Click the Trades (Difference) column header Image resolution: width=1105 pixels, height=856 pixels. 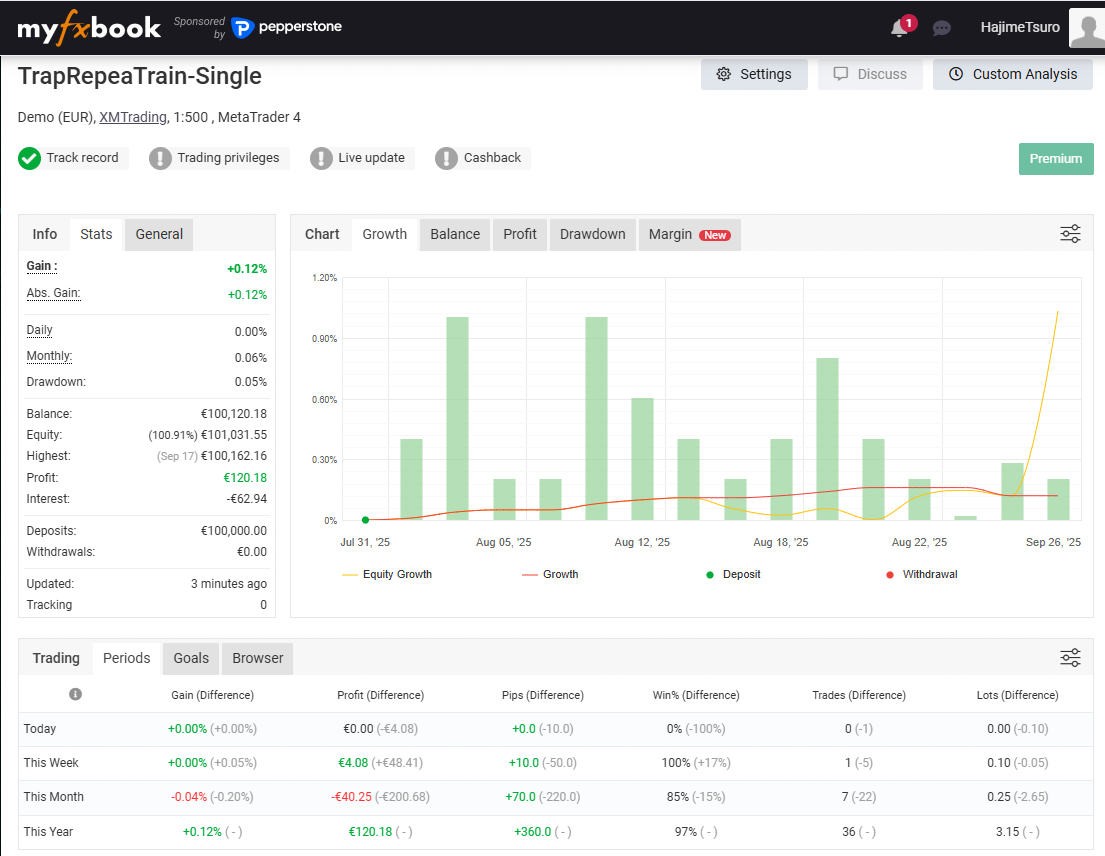[x=859, y=695]
